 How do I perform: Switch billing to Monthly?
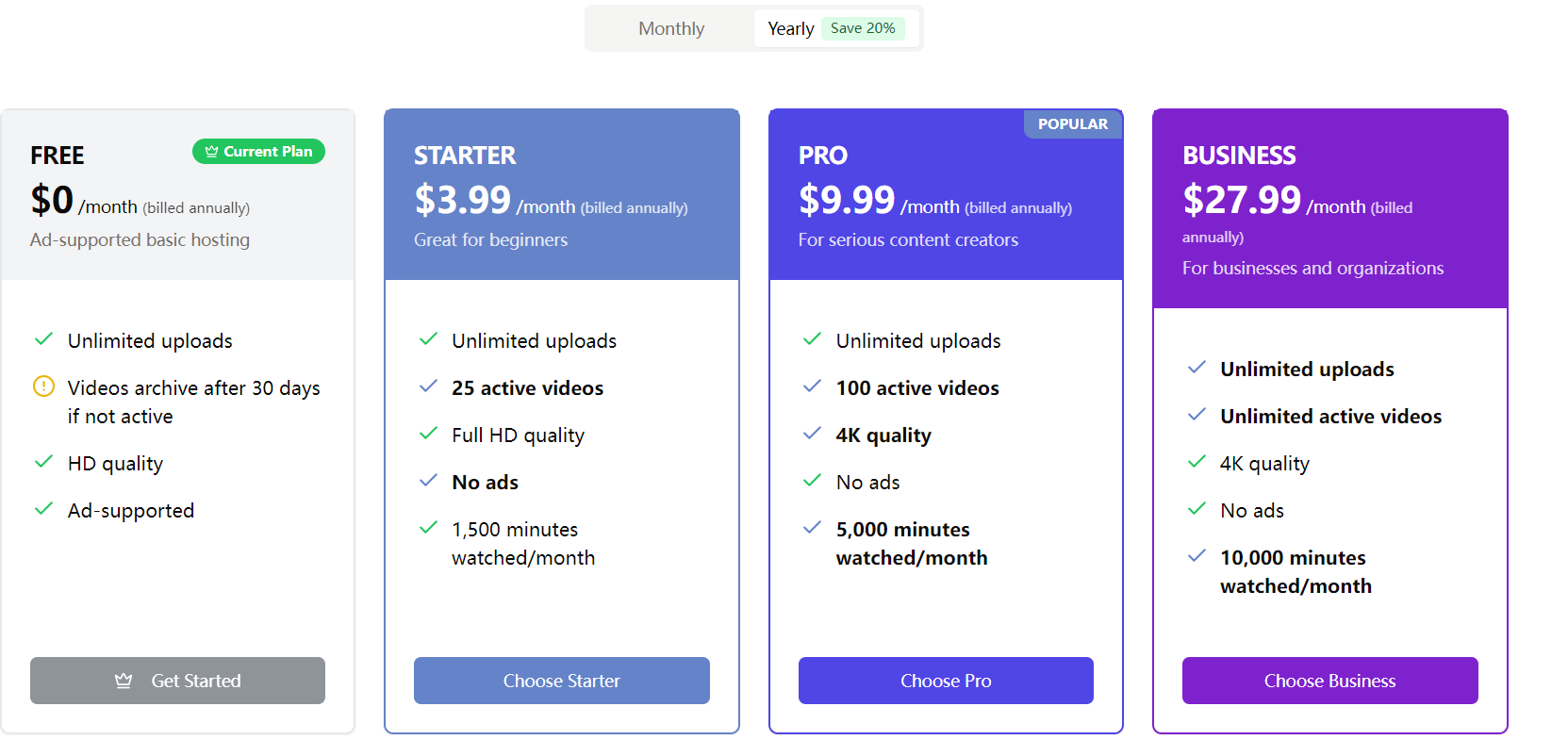671,28
